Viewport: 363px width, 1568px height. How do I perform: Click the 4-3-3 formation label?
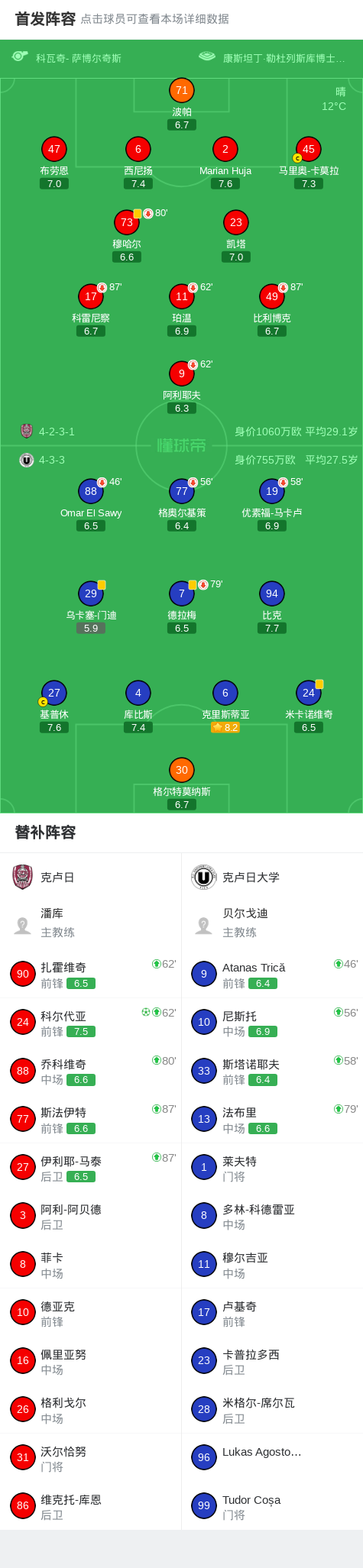(52, 460)
